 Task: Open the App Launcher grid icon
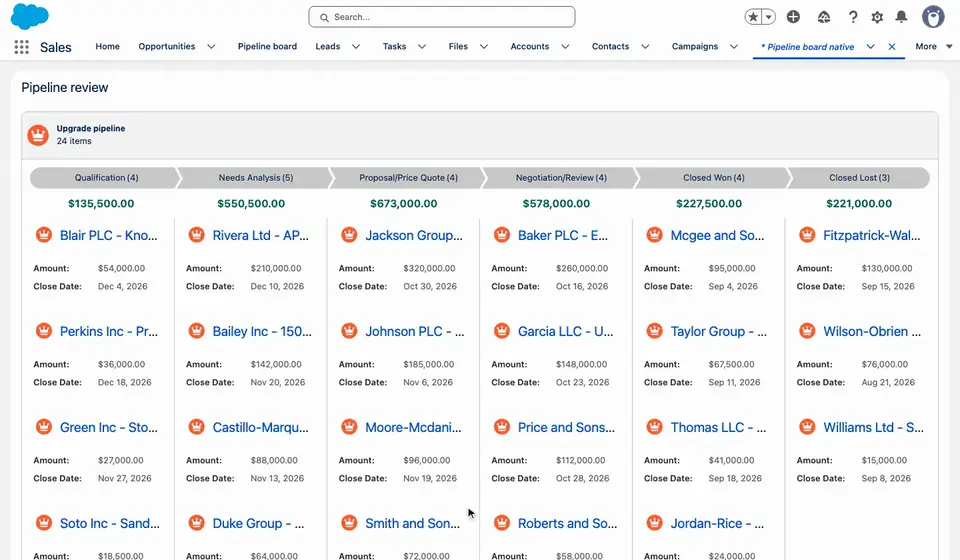(21, 47)
